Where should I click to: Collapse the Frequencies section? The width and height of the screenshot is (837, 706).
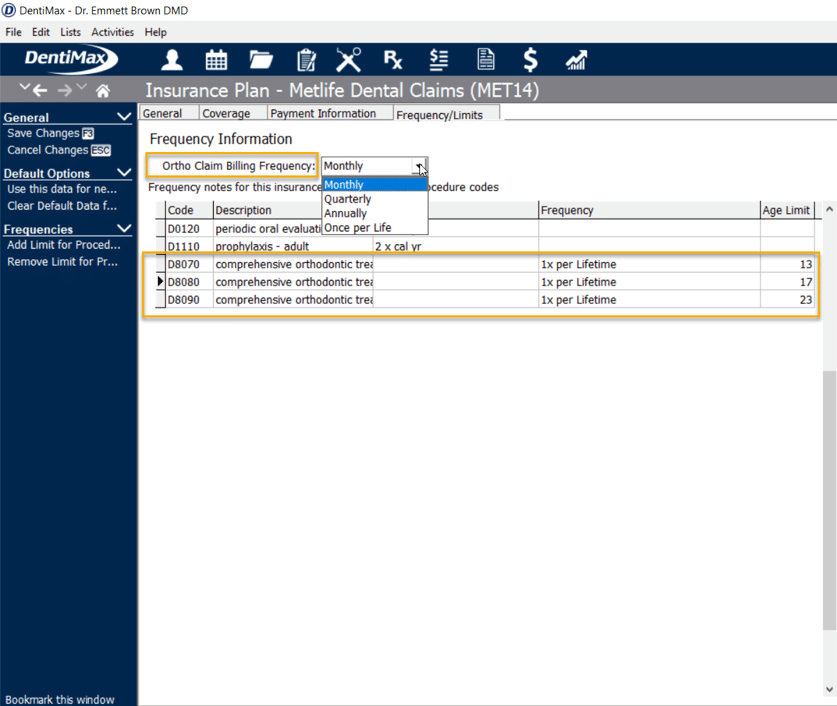click(x=125, y=229)
